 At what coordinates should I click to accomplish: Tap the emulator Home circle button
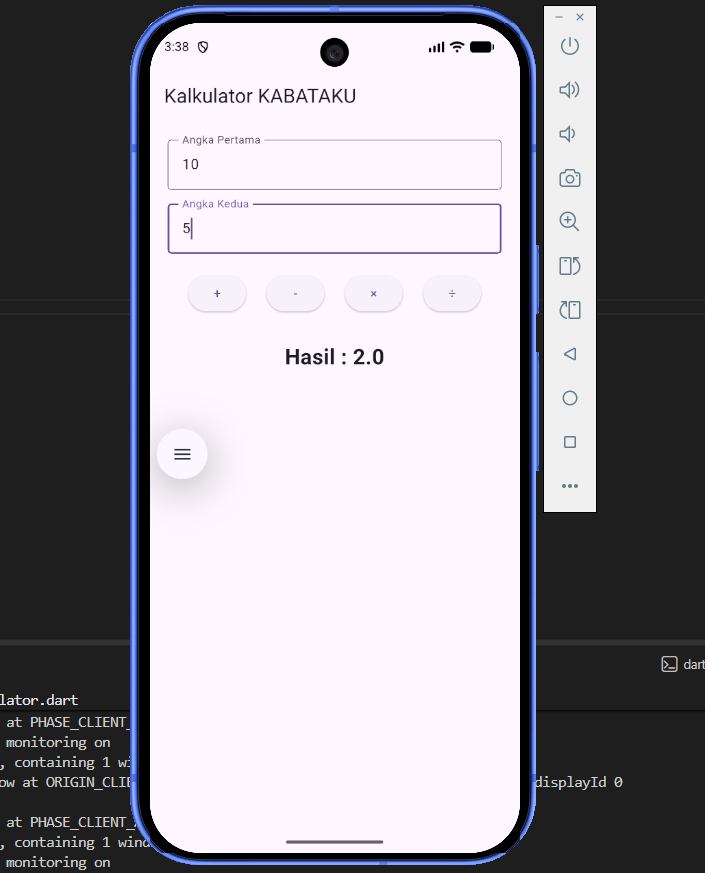click(x=569, y=398)
